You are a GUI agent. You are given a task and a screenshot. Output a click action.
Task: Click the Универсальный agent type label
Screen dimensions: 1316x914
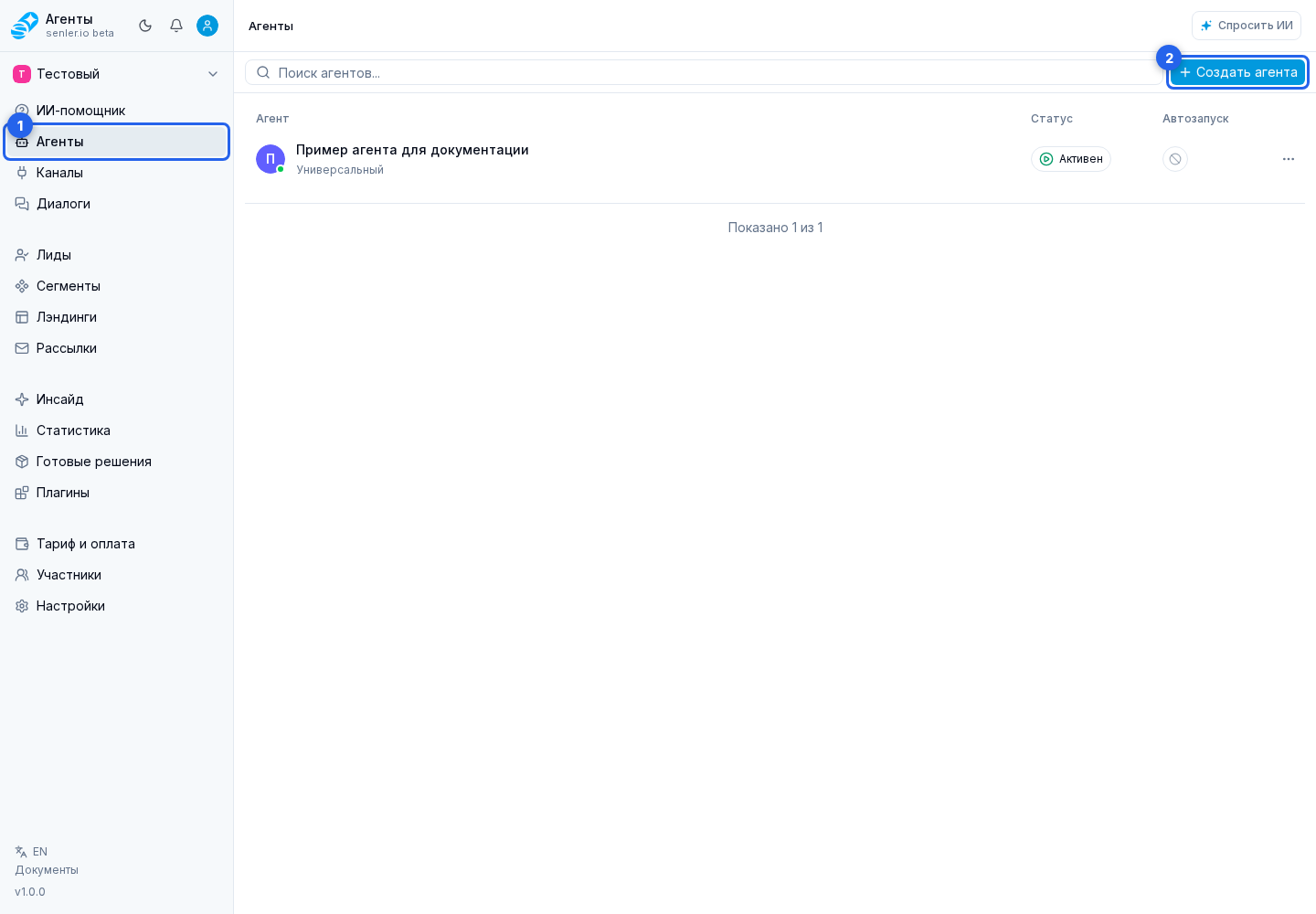tap(340, 170)
